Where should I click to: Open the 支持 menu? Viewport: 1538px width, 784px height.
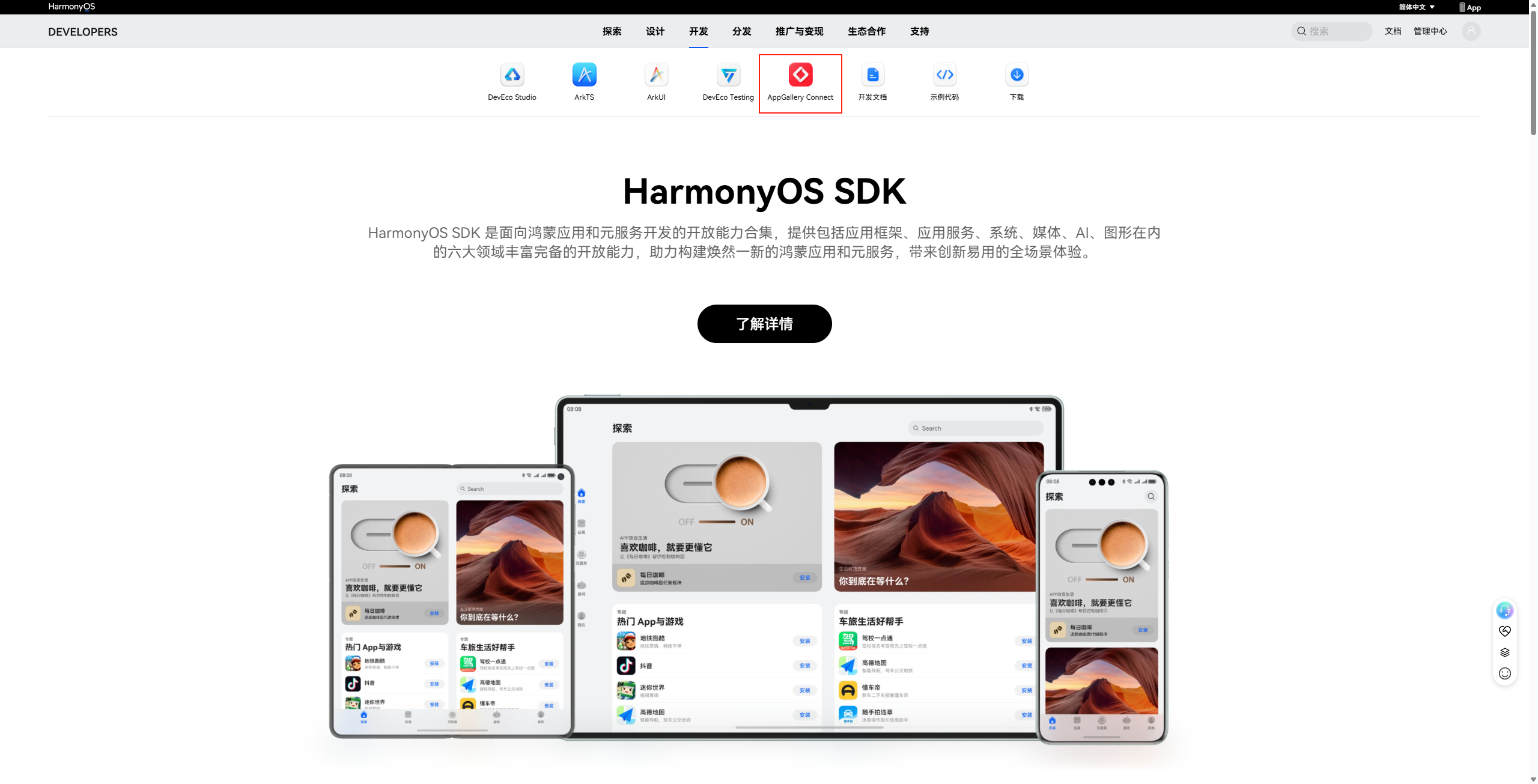[x=919, y=31]
